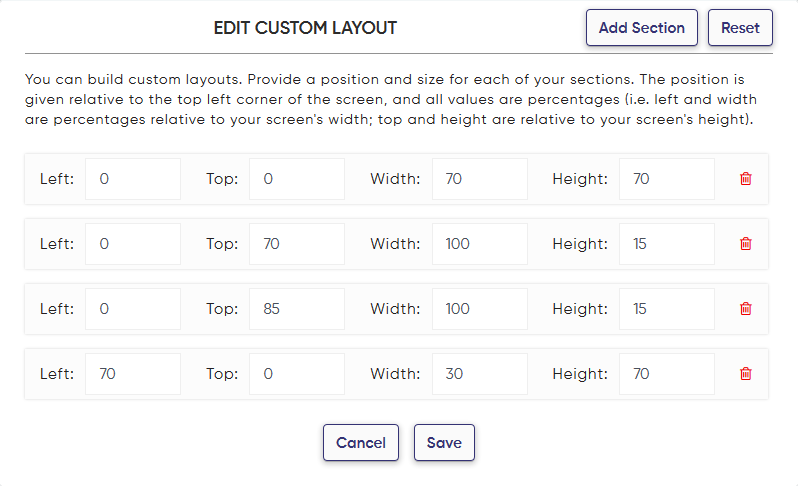Click Height field in the fourth section
The height and width of the screenshot is (486, 798).
click(666, 374)
